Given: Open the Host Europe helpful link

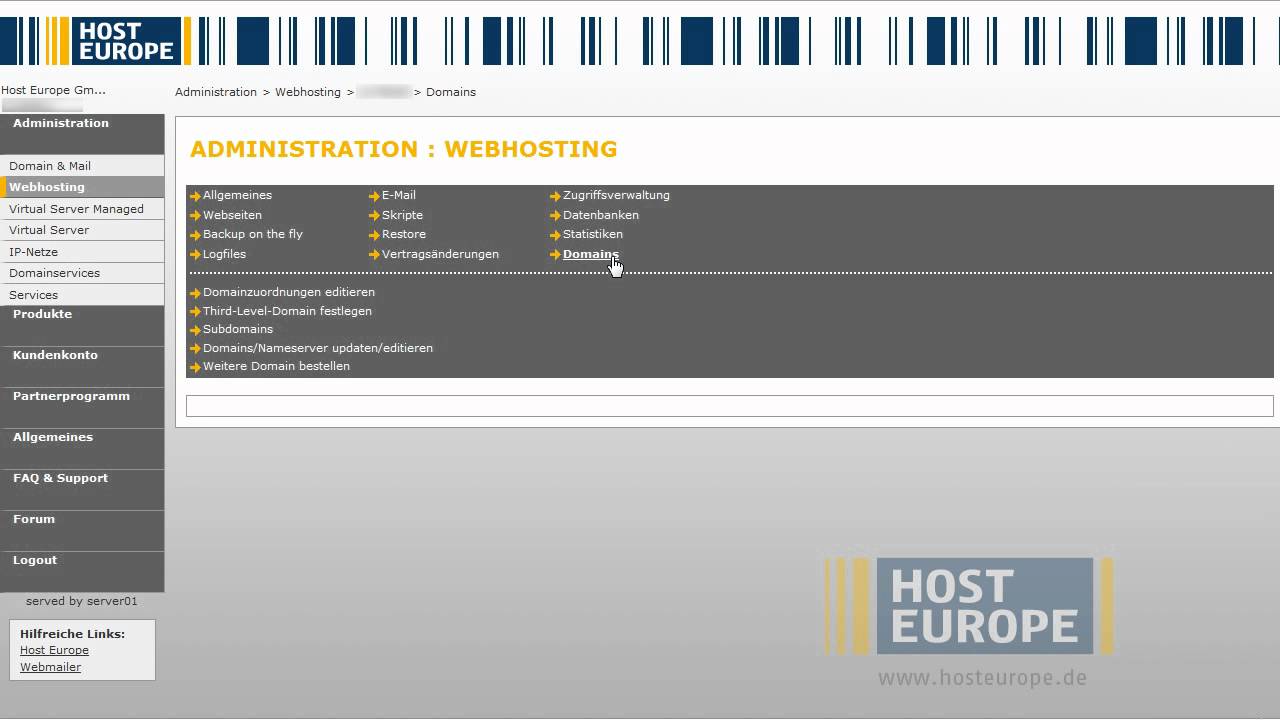Looking at the screenshot, I should 54,650.
